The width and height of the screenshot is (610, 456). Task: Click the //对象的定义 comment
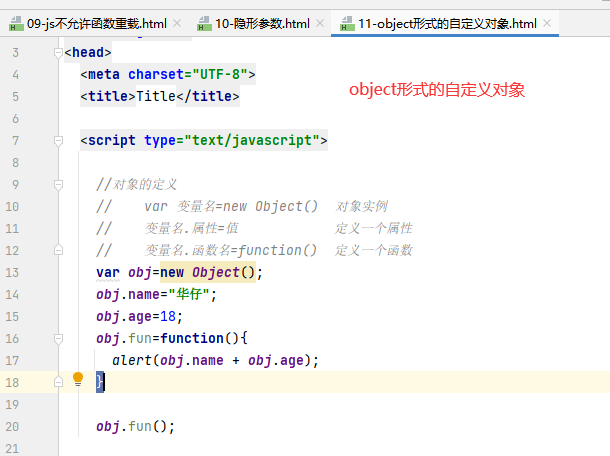137,184
